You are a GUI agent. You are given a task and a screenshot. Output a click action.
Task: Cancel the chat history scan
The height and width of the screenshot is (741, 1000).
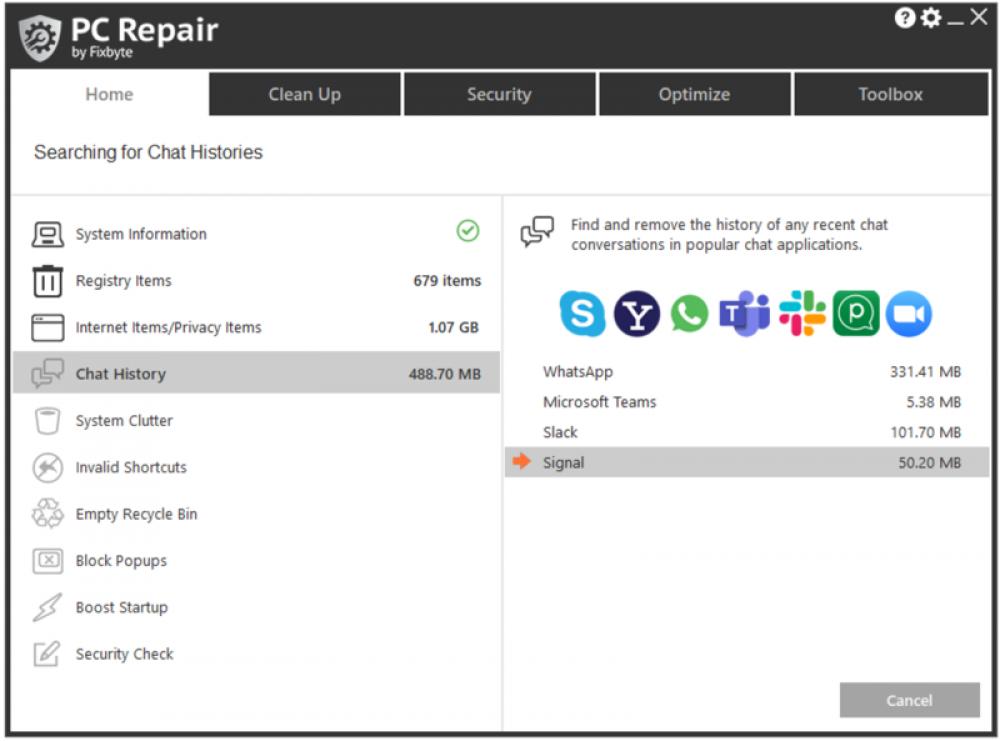[908, 700]
